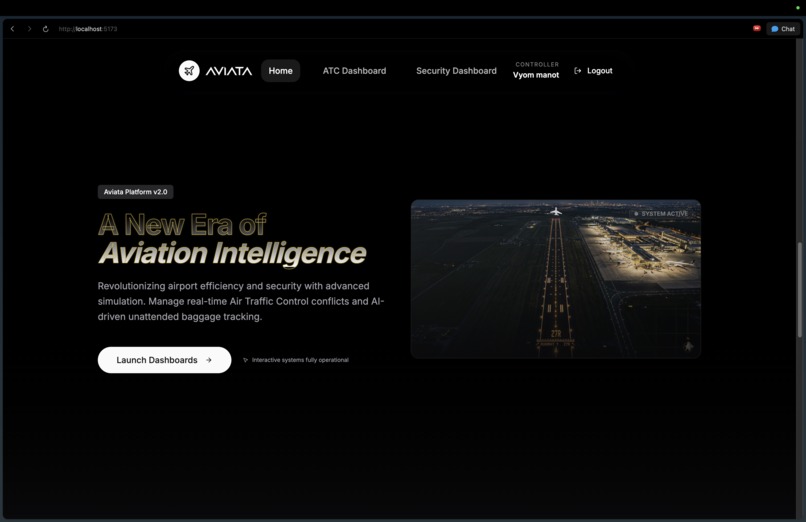Open the Security Dashboard tab

(456, 71)
